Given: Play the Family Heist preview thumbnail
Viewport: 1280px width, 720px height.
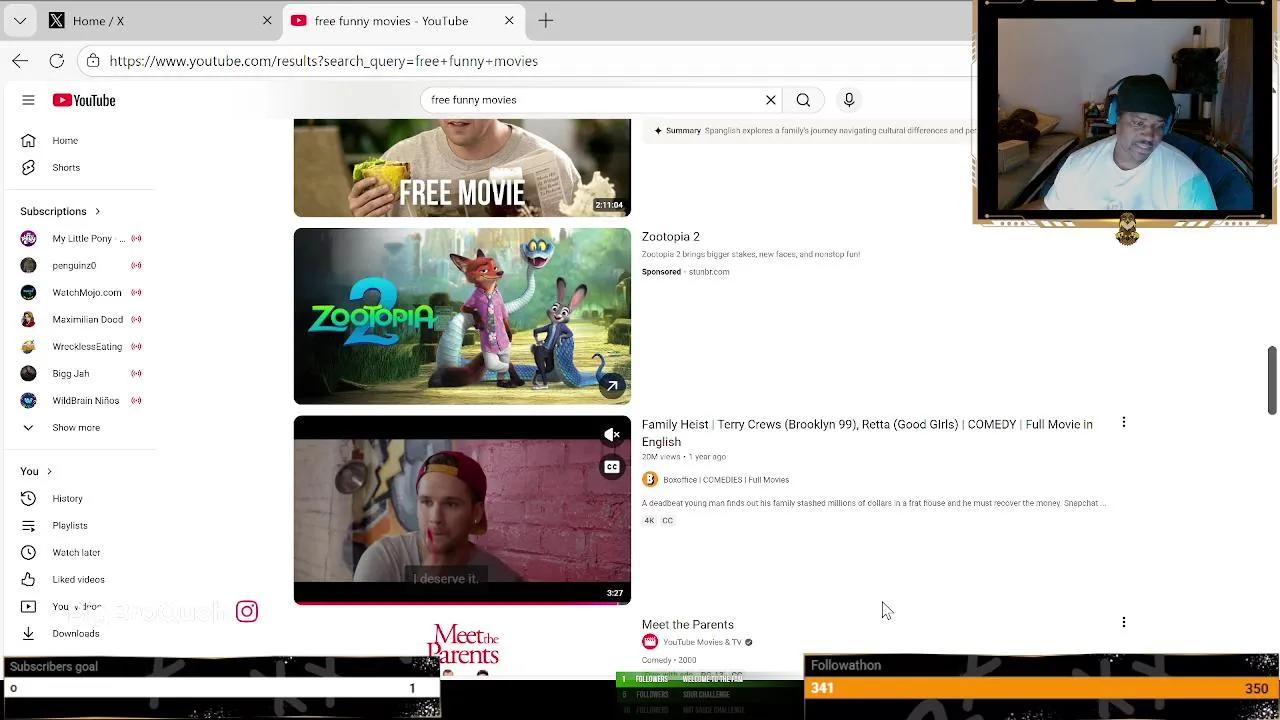Looking at the screenshot, I should click(x=462, y=510).
